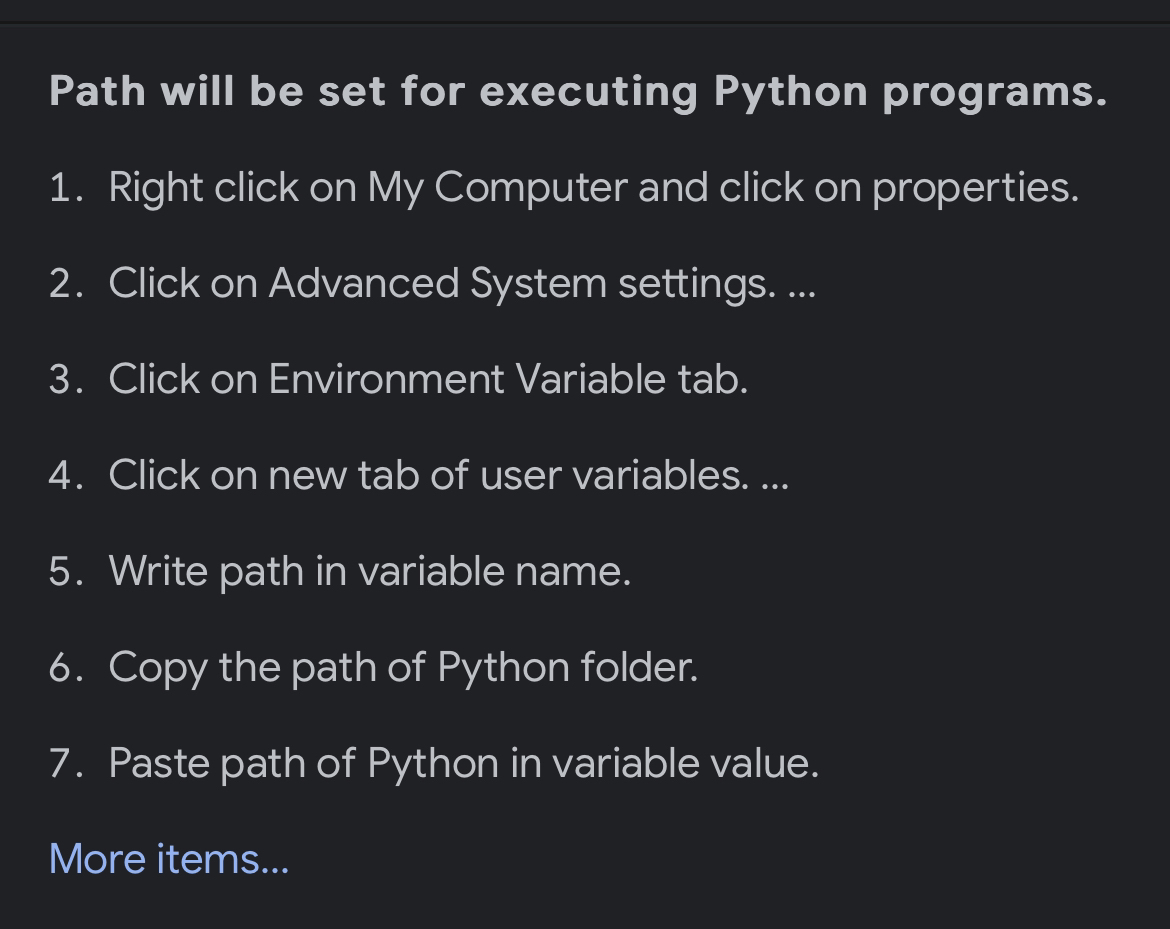The height and width of the screenshot is (929, 1170).
Task: Click the list number "5."
Action: coord(66,572)
